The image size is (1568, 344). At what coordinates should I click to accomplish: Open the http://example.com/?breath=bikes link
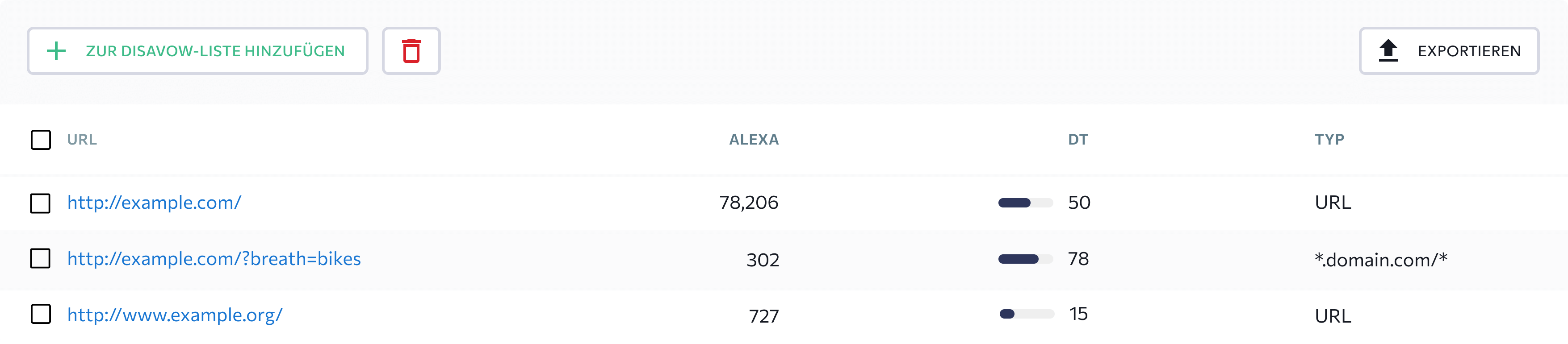click(x=214, y=259)
